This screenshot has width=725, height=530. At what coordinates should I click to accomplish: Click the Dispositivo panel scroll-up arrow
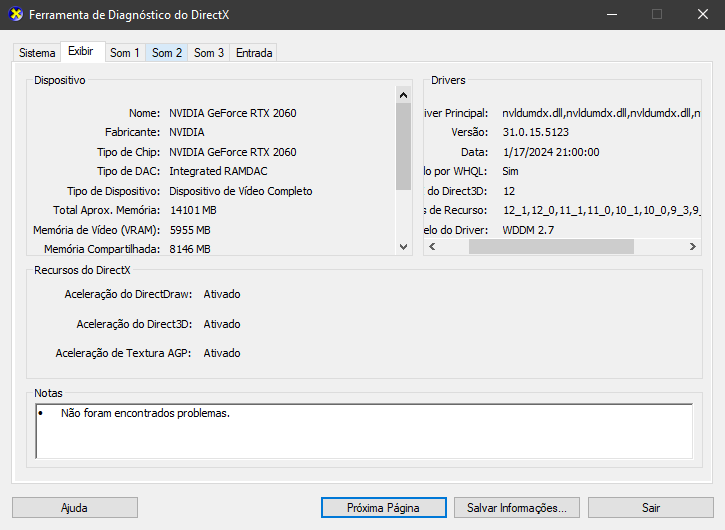pos(404,95)
